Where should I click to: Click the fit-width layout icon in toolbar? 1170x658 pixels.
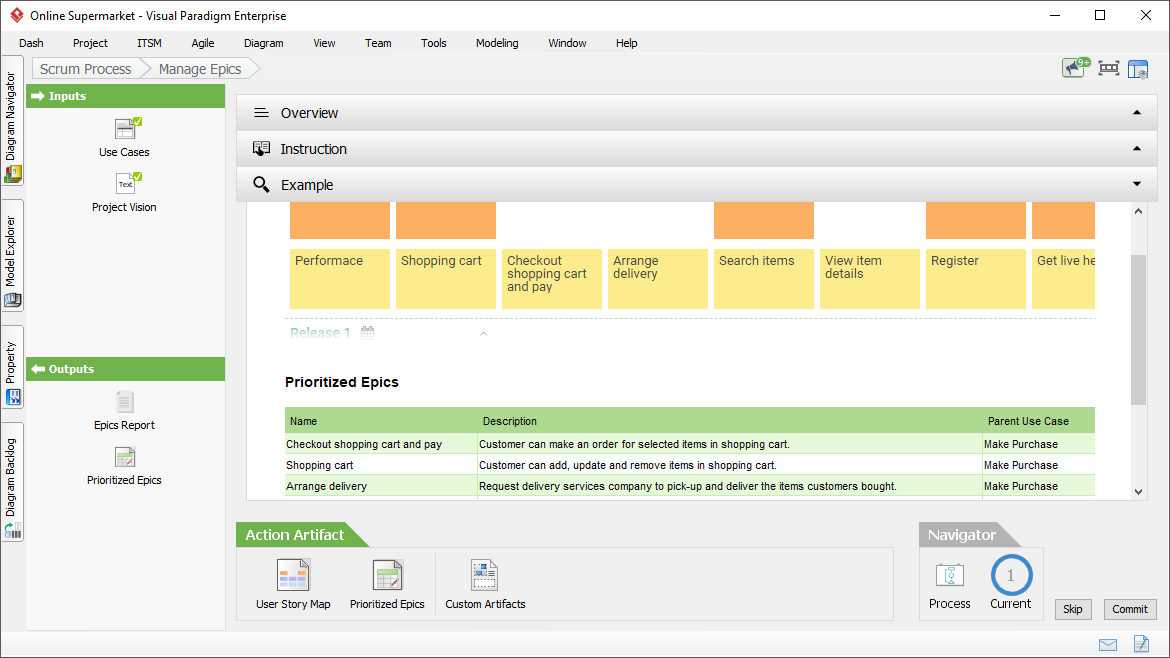(x=1109, y=69)
